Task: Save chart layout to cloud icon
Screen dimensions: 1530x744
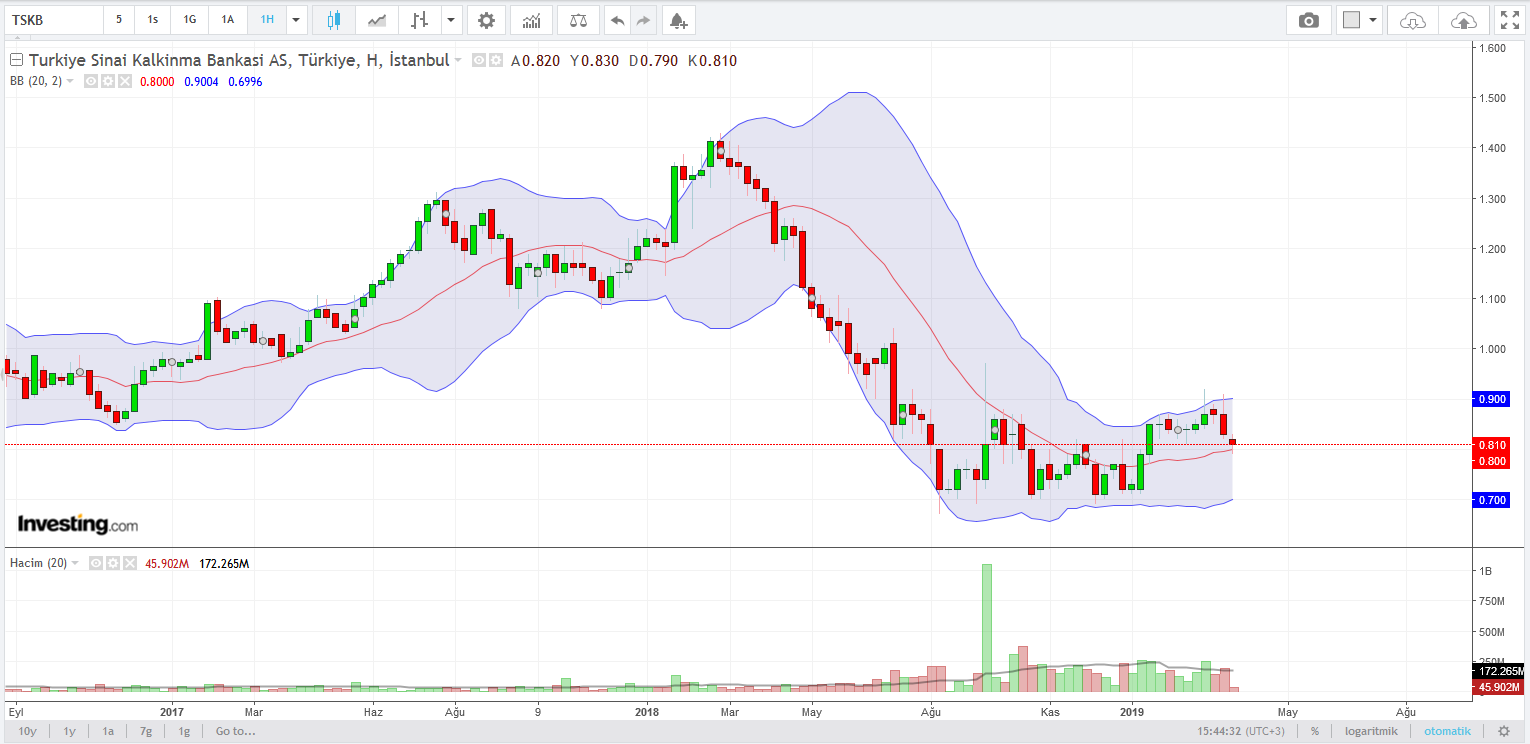Action: coord(1463,20)
